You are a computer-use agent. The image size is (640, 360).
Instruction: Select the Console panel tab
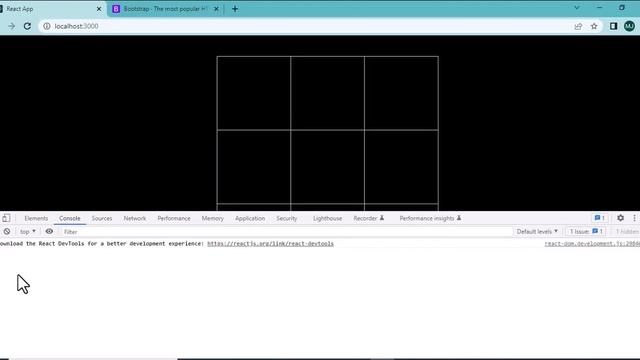pos(70,218)
